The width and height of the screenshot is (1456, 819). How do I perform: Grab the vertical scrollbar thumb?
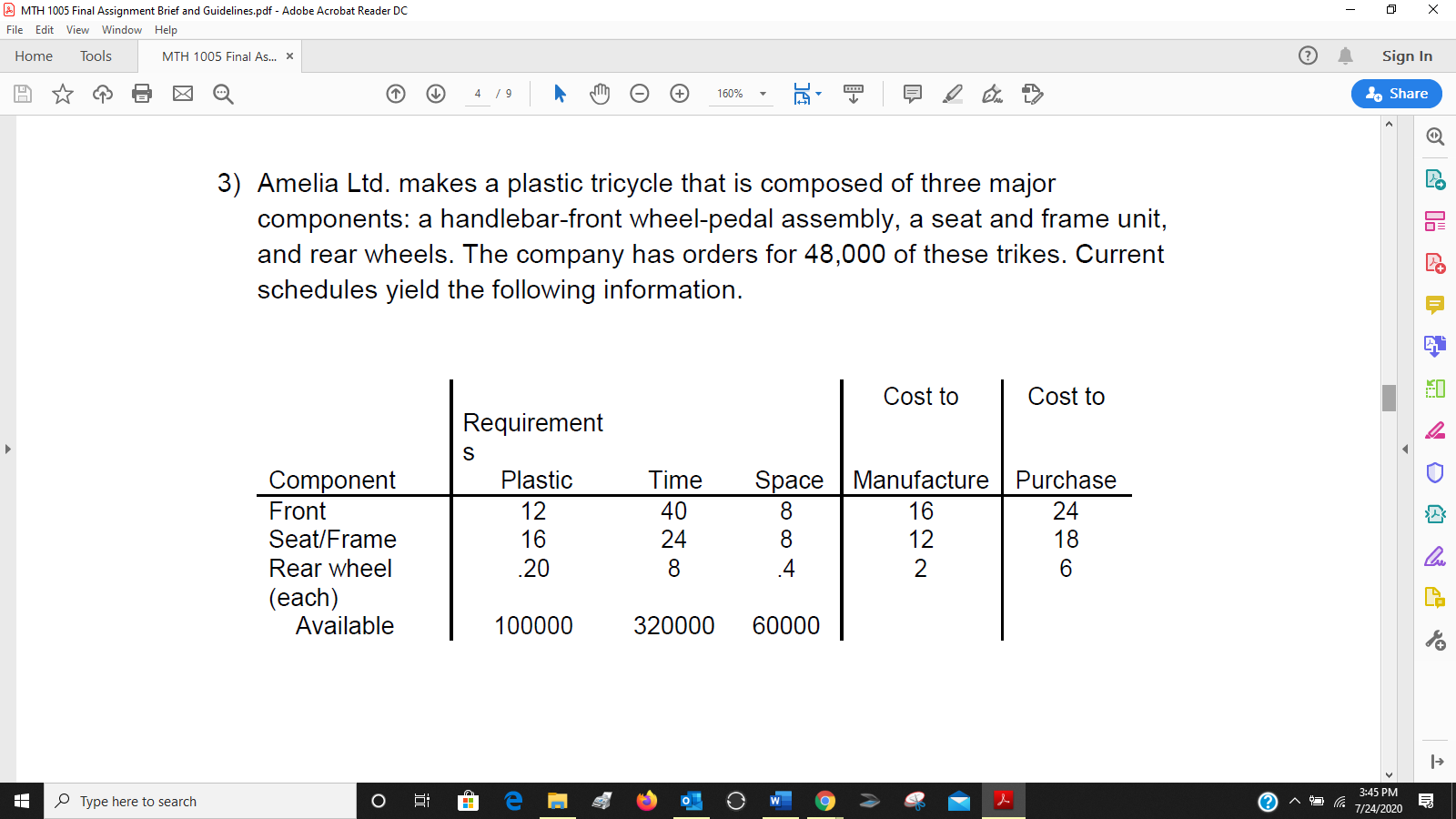1389,398
